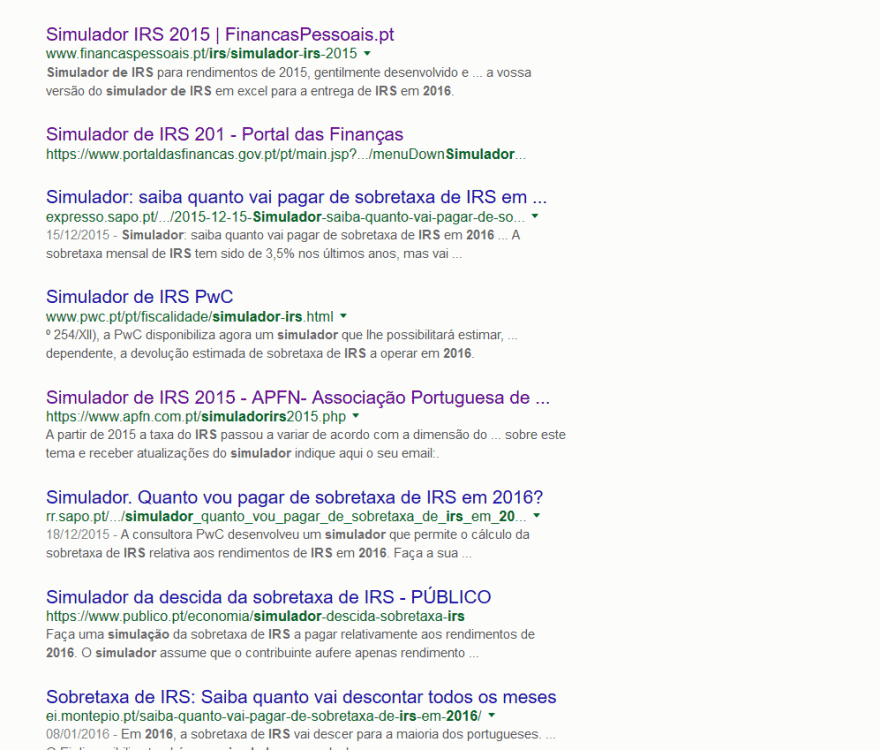Screen dimensions: 880x750
Task: Click the https://www.apfn.com.pt/simuladorirs2015.php URL text
Action: coord(196,417)
